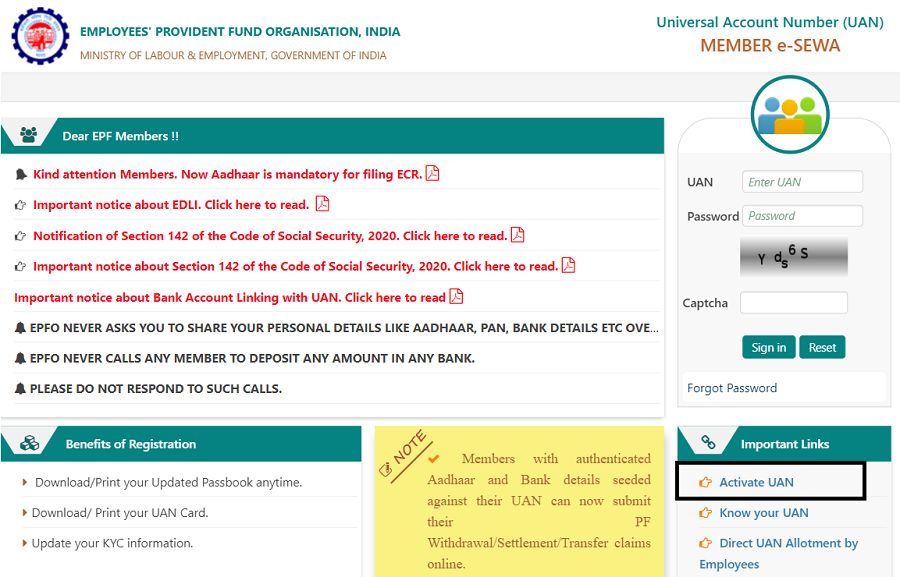Click the key icon beside Important Links

(x=710, y=442)
